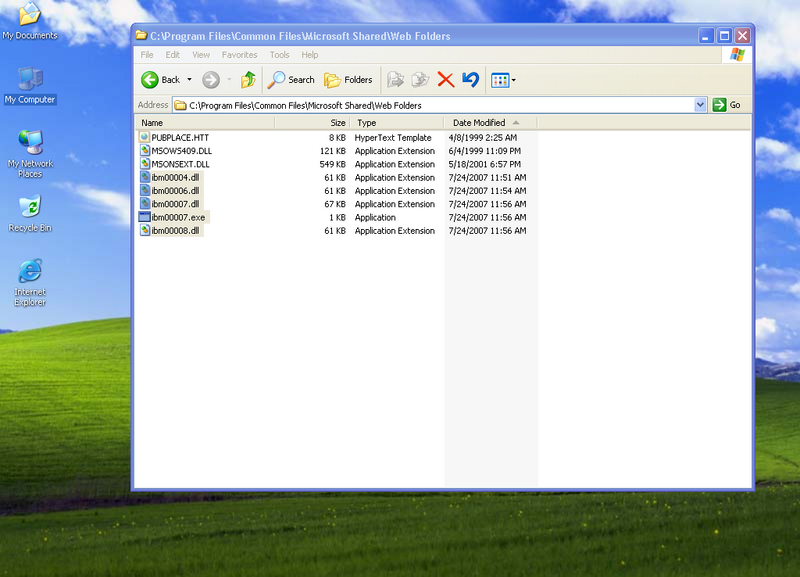
Task: Sort by the Type column header
Action: [x=397, y=123]
